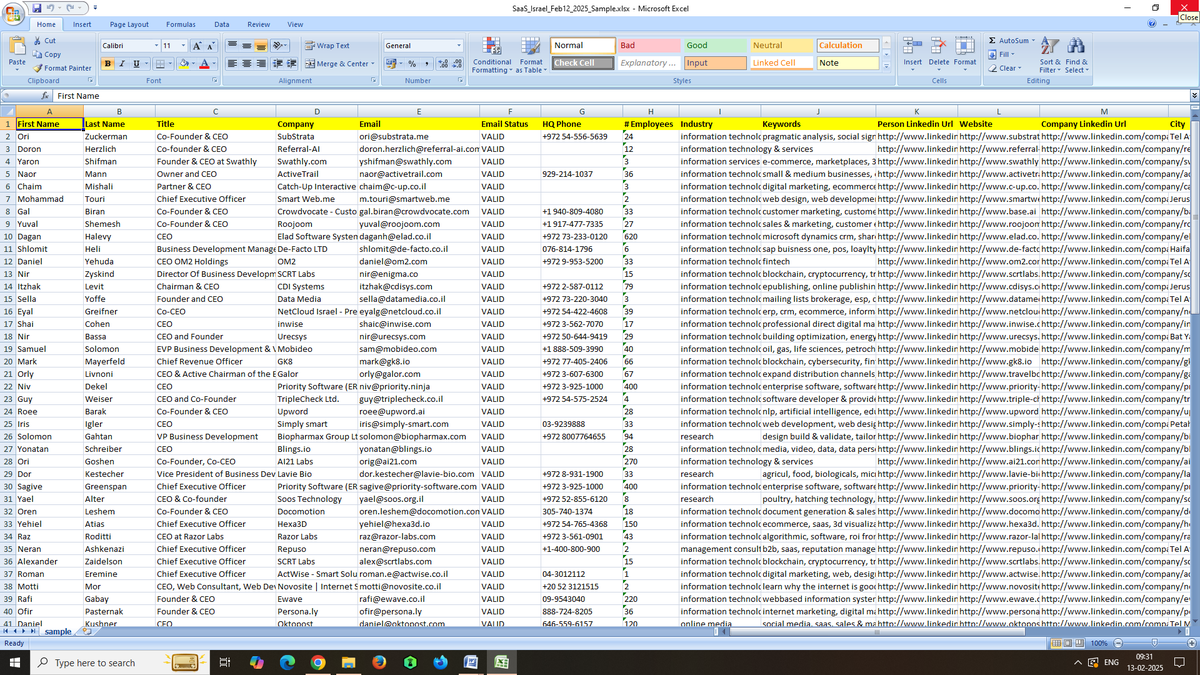Click the fx Insert Function icon
The image size is (1200, 675).
(45, 95)
